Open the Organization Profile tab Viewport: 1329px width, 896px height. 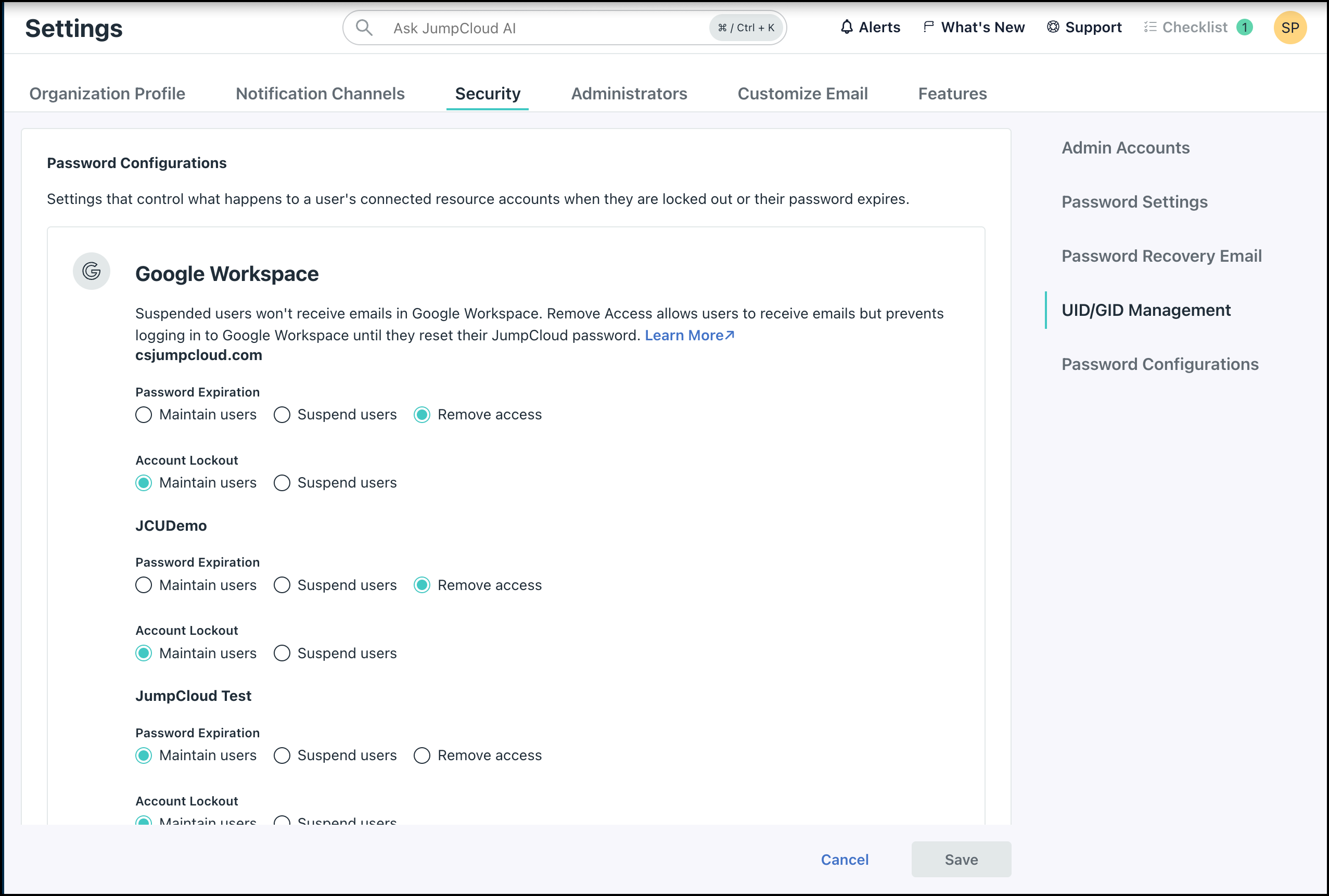(x=107, y=93)
